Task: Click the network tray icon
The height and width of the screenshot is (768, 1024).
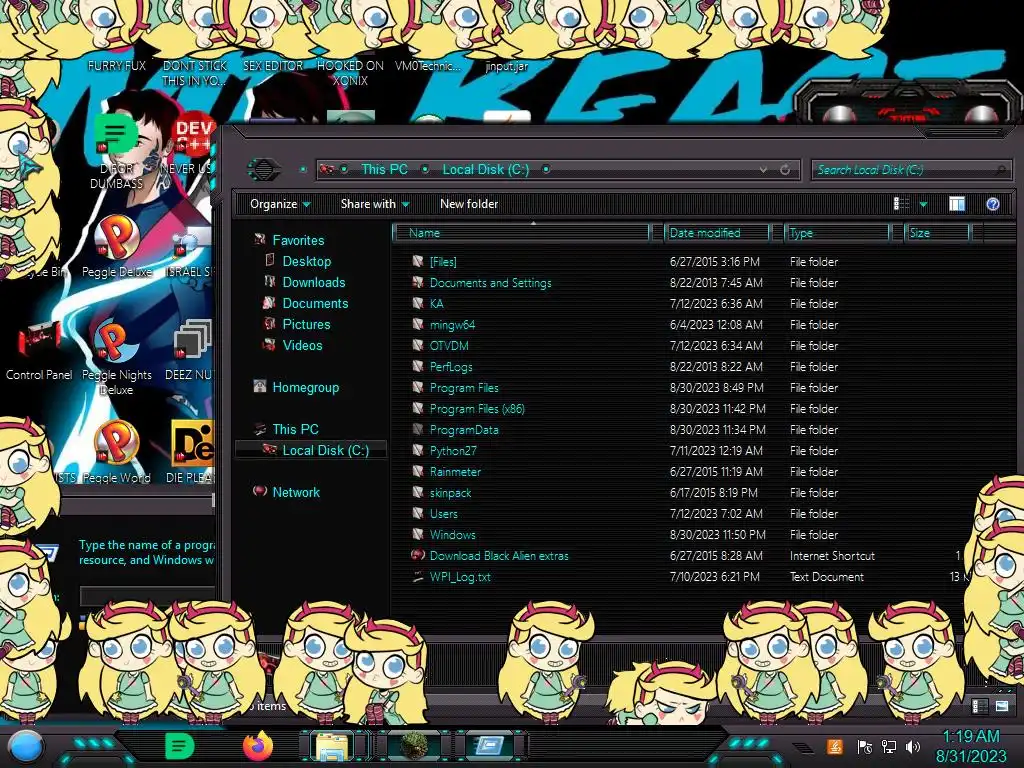Action: pos(889,746)
